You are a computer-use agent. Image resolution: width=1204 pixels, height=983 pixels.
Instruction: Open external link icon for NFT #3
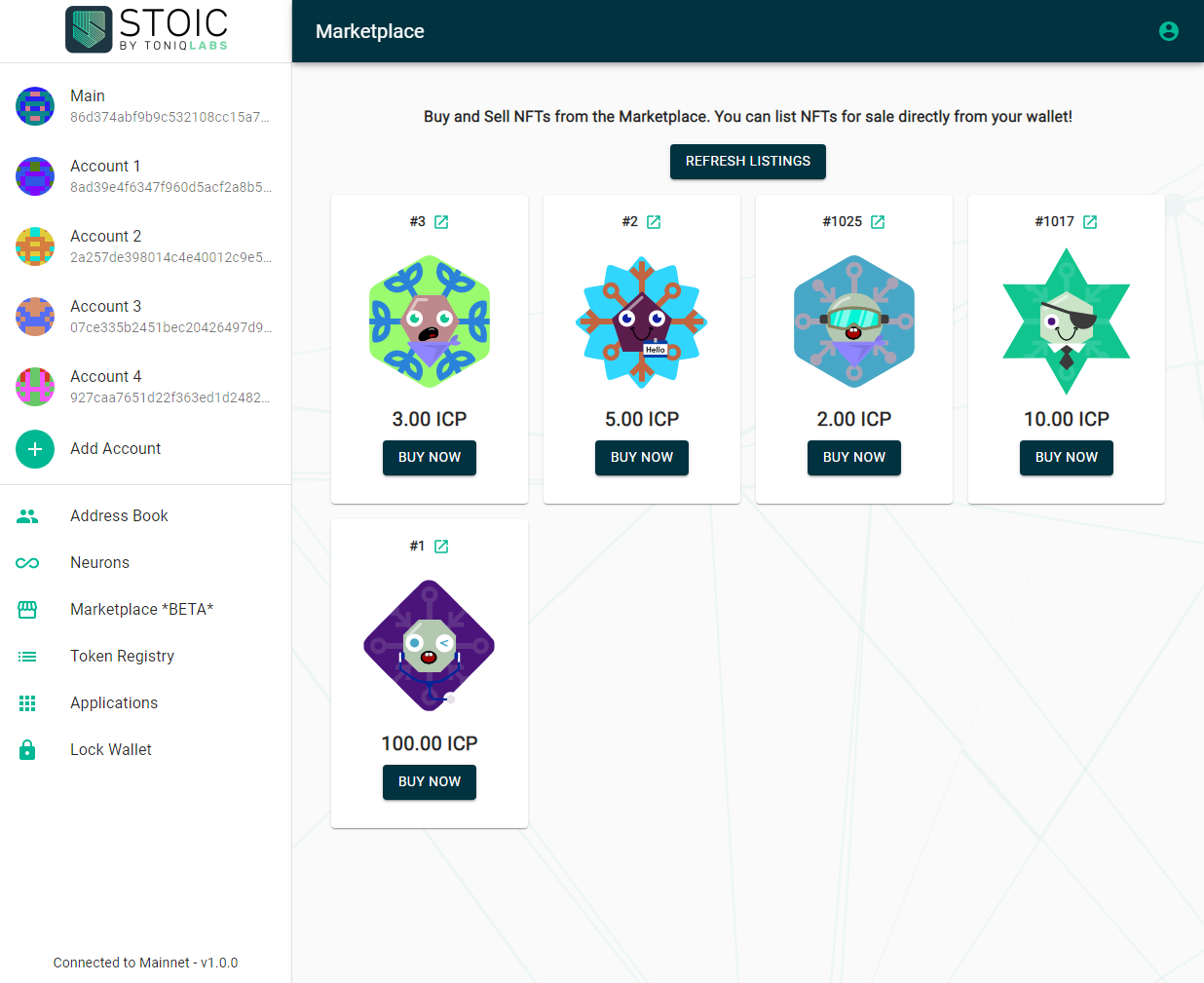pos(441,222)
